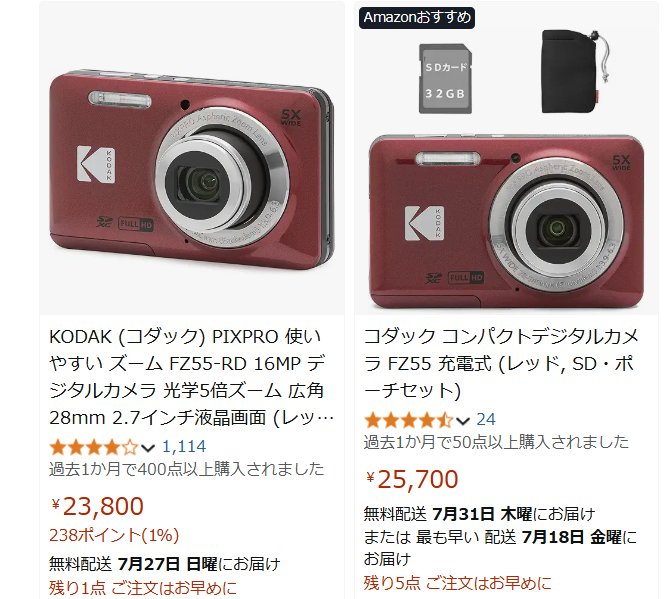Select the ¥23,800 price
This screenshot has height=599, width=667.
pos(97,506)
